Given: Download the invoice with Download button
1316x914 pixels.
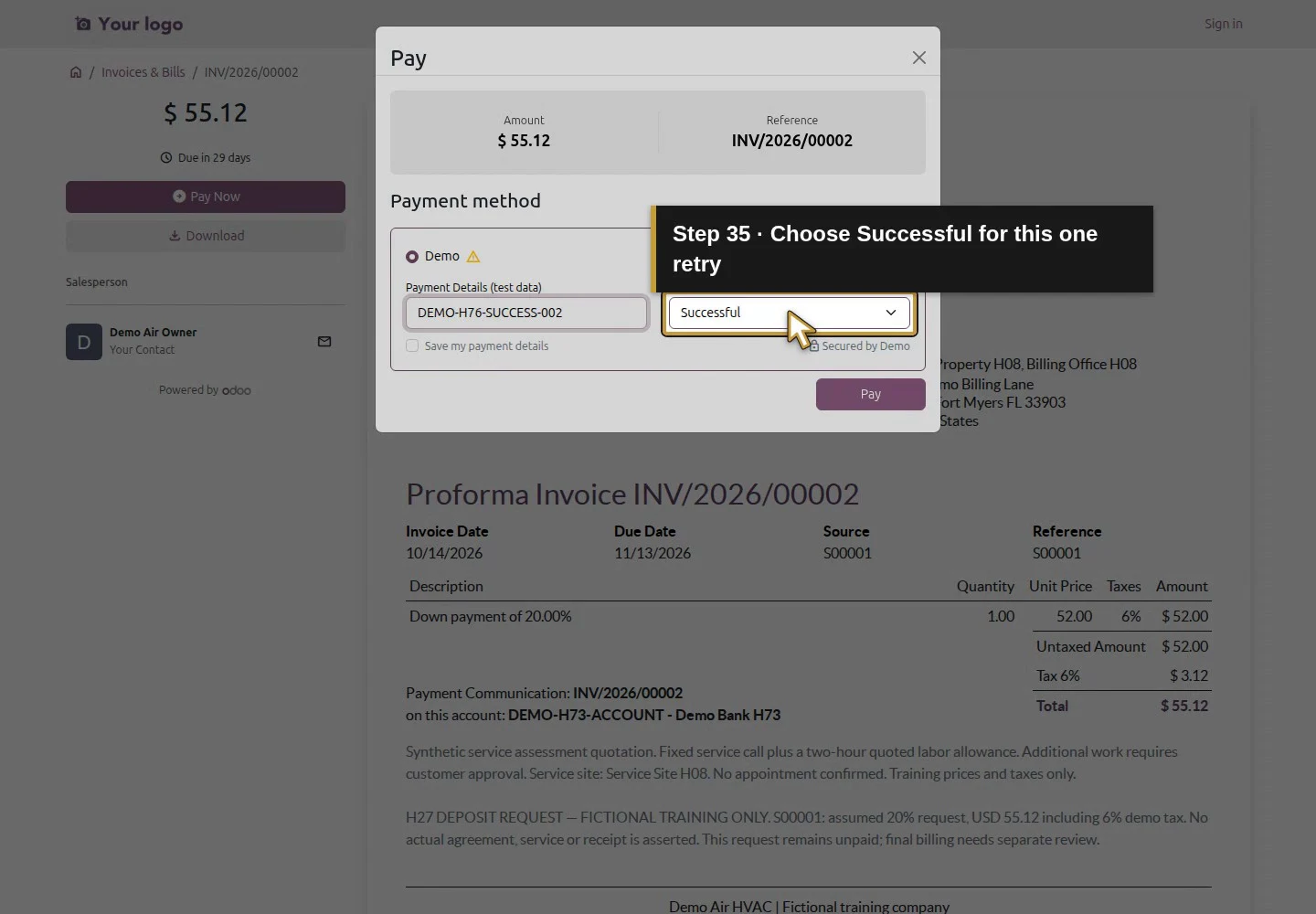Looking at the screenshot, I should (206, 236).
